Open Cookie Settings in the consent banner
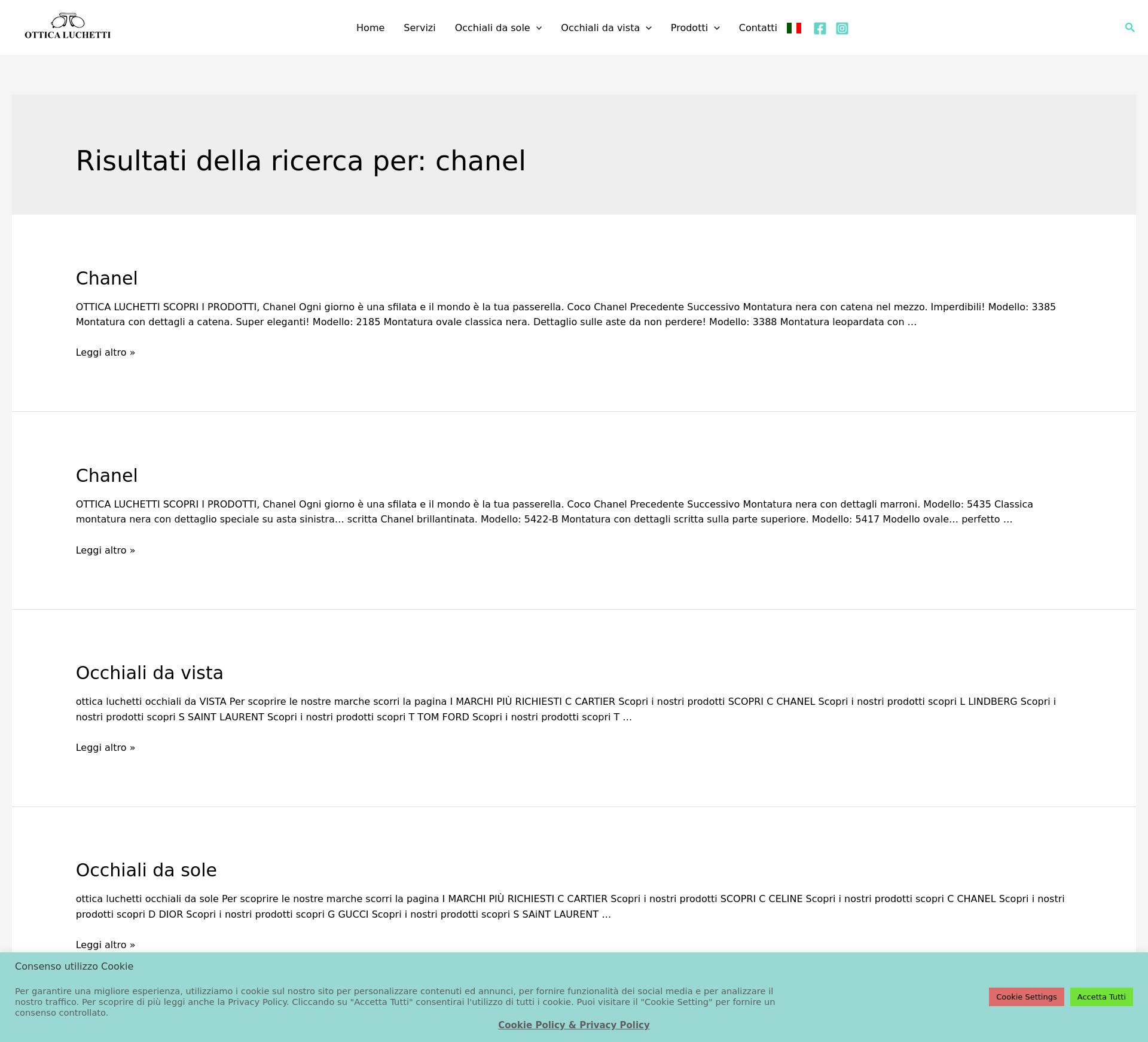 (1026, 997)
